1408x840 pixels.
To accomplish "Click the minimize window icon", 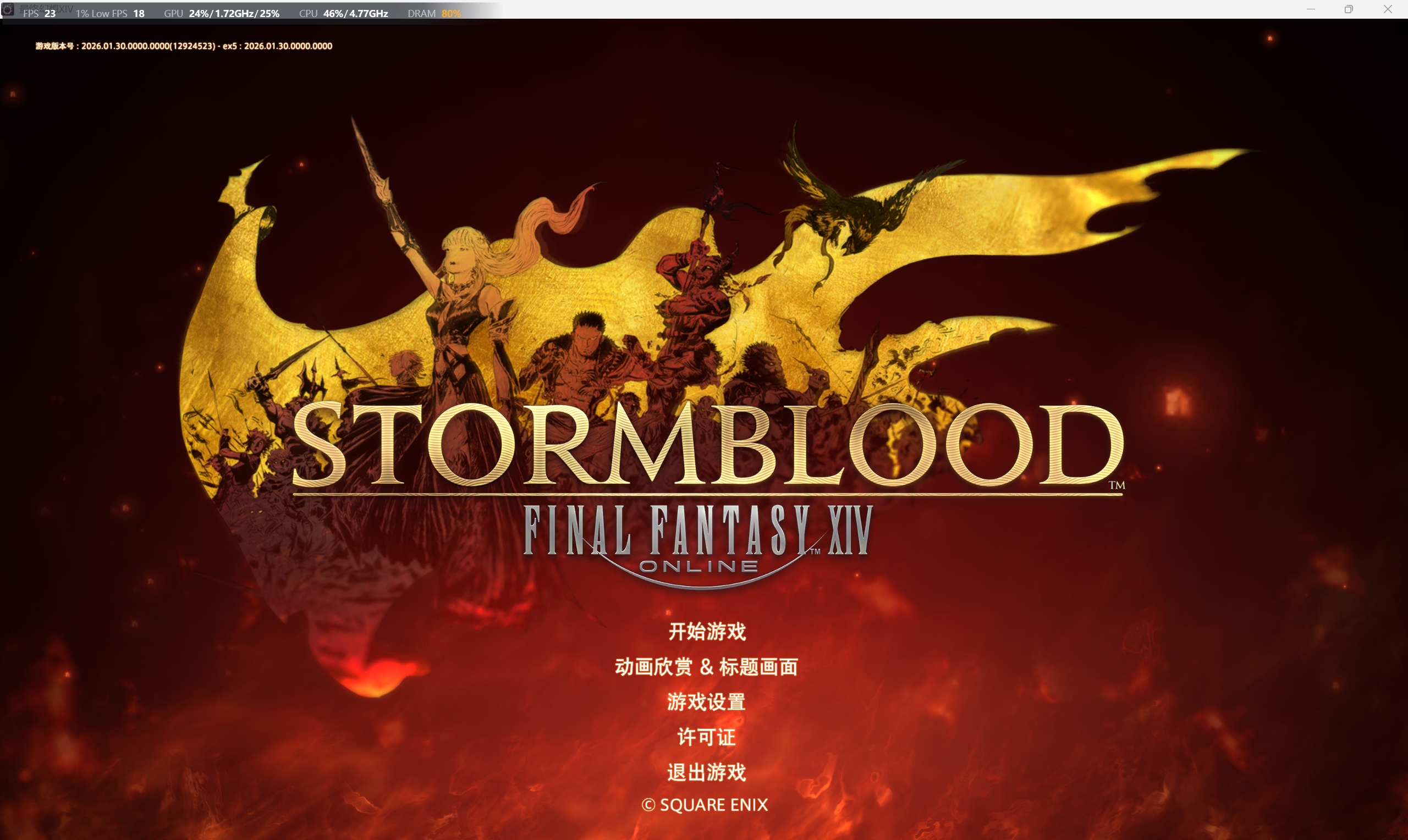I will [x=1311, y=9].
